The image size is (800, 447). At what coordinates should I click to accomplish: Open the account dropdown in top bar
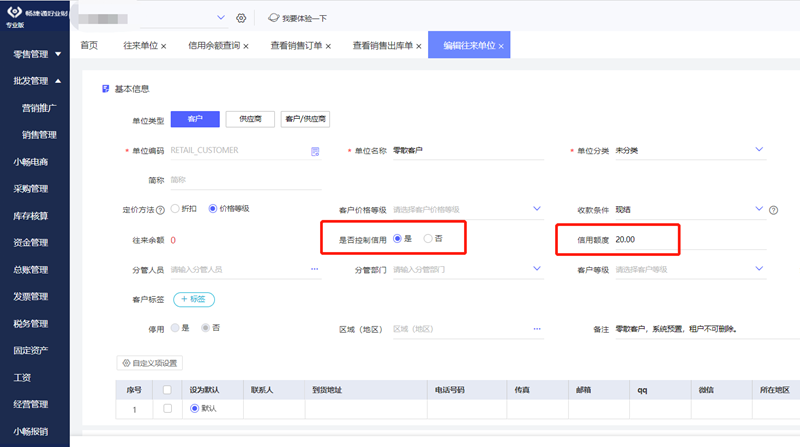pos(221,17)
